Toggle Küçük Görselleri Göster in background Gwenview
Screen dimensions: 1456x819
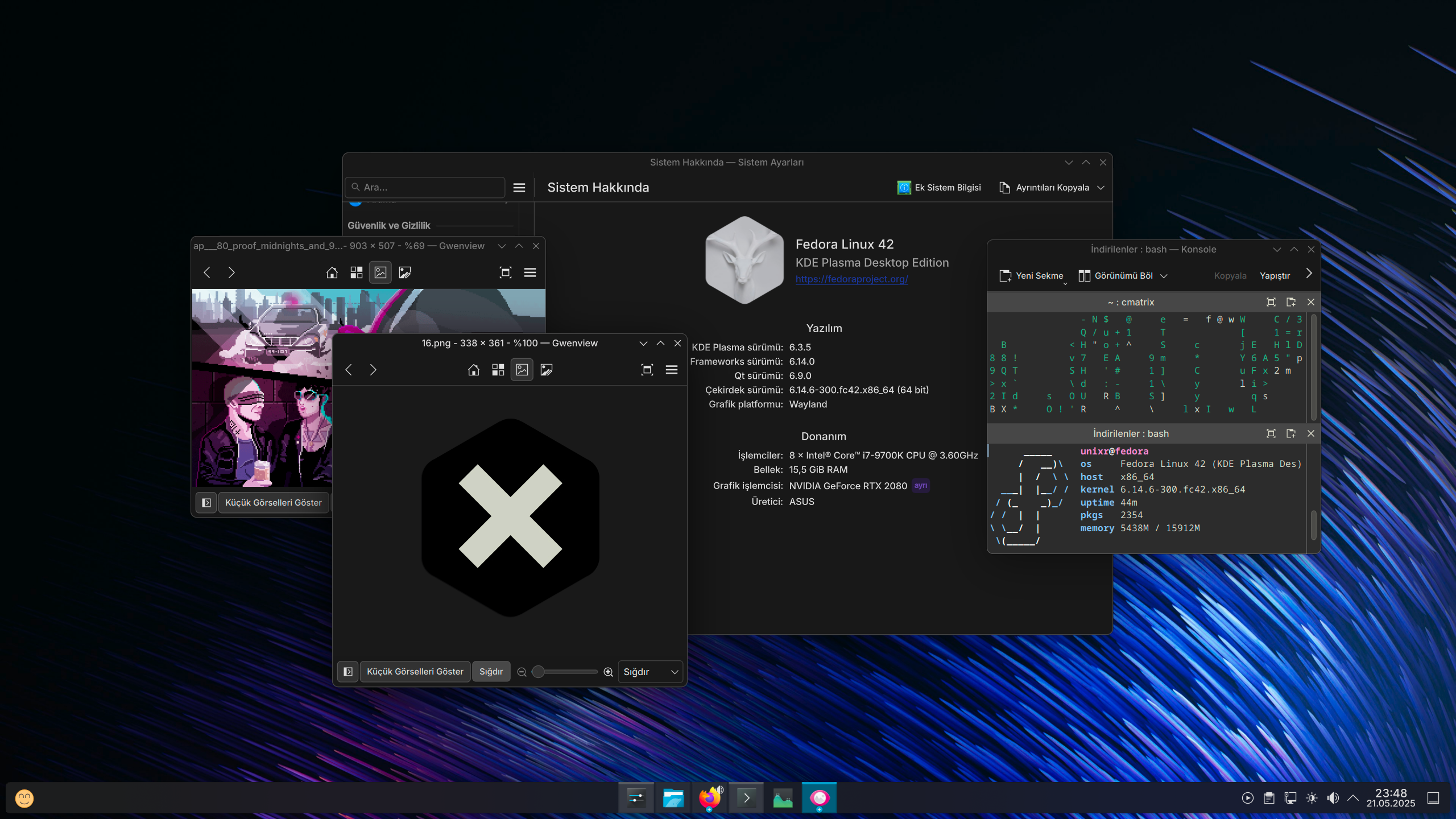(273, 503)
